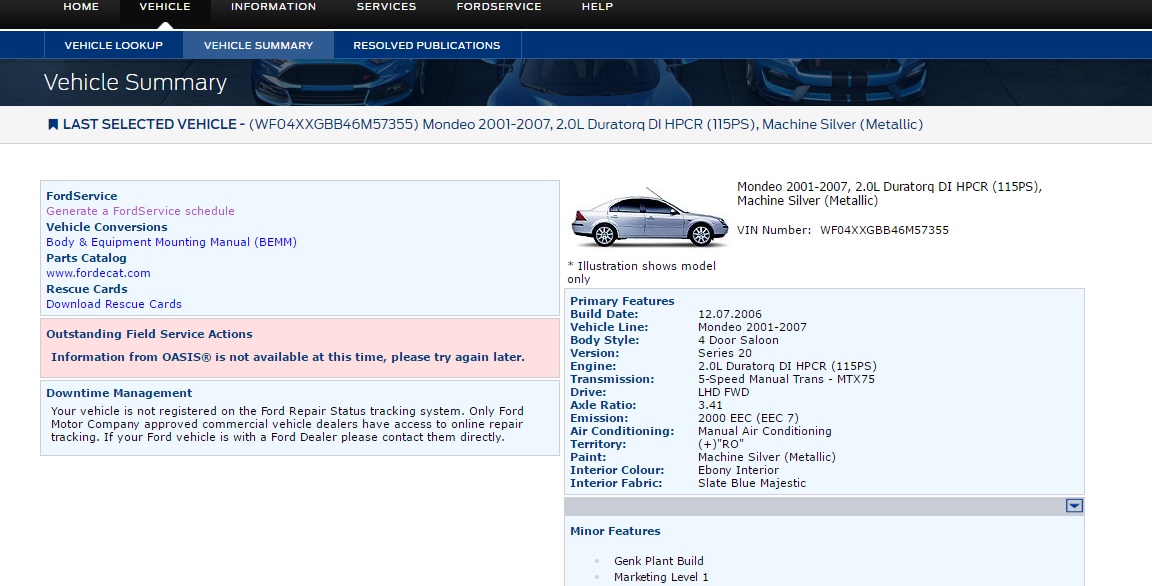Click the Downtime Management heading
Screen dimensions: 1152x586
[119, 393]
